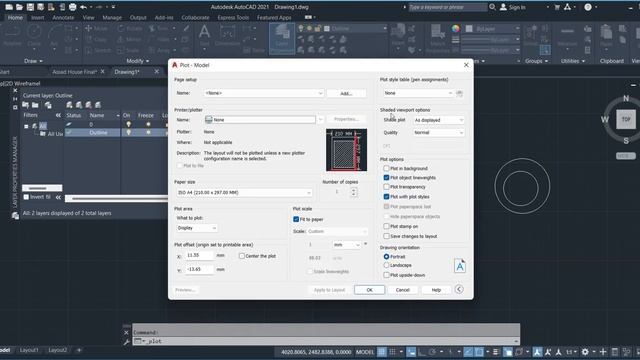Click Help button in Plot dialog

pyautogui.click(x=436, y=290)
